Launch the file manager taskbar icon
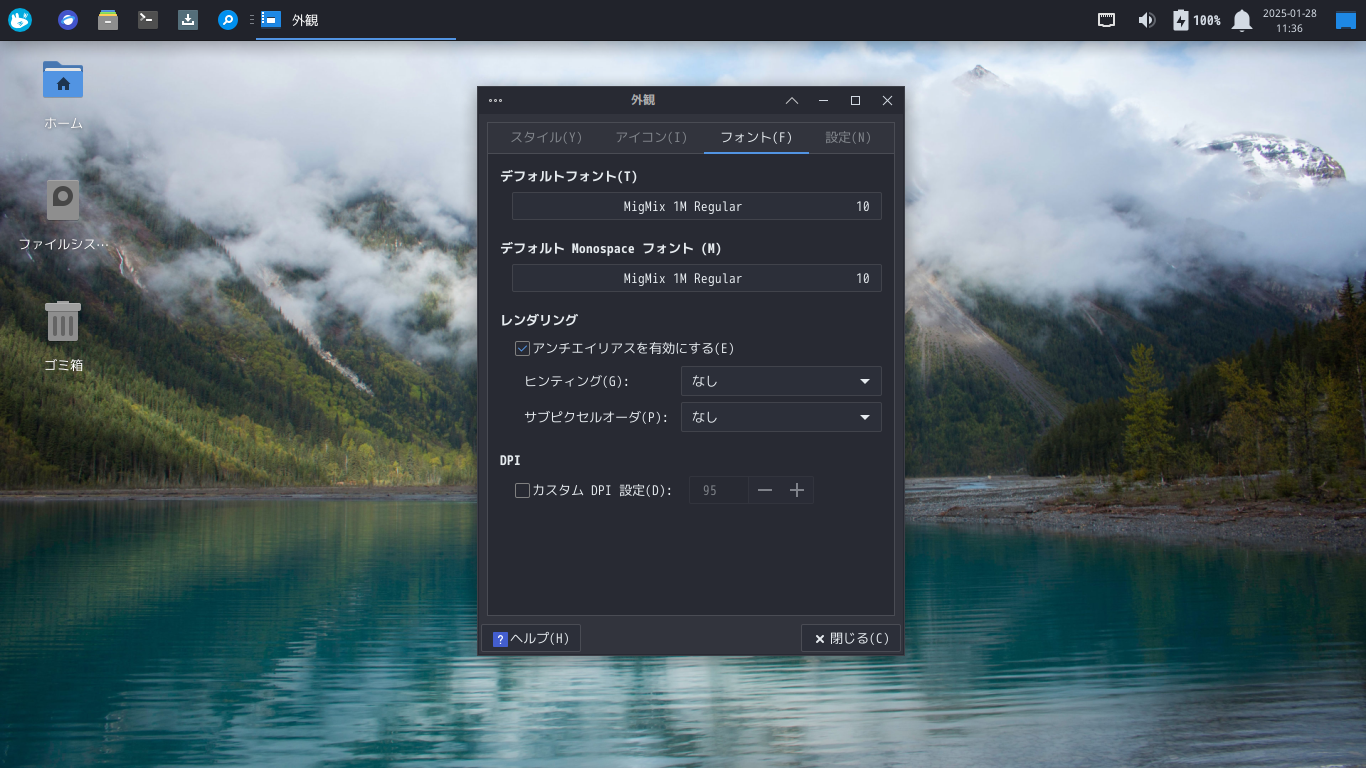The height and width of the screenshot is (768, 1366). tap(107, 19)
